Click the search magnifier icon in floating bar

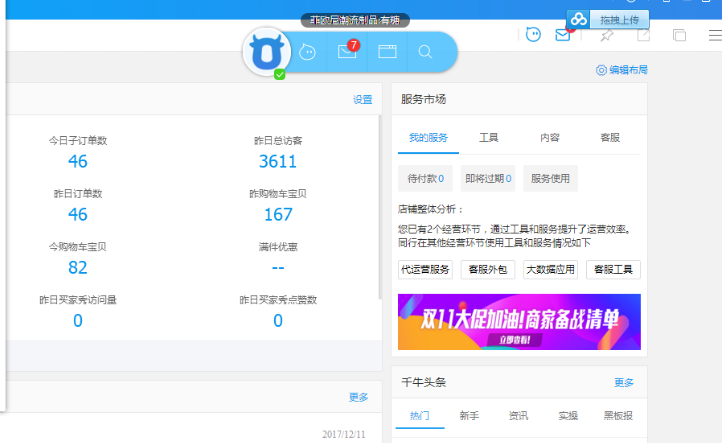point(426,52)
